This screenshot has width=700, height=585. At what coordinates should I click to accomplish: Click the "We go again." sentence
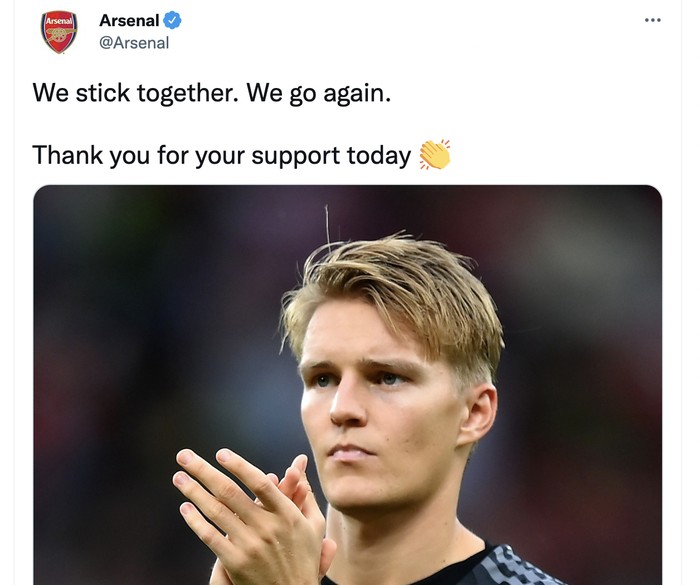click(319, 93)
